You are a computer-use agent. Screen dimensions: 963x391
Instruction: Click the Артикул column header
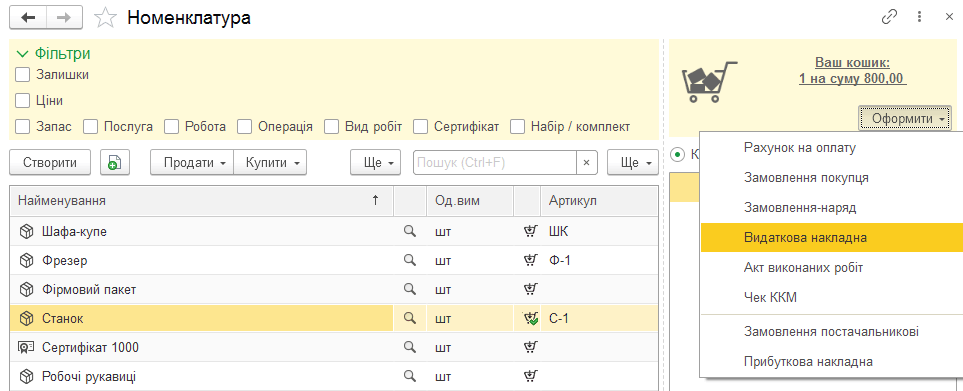599,200
